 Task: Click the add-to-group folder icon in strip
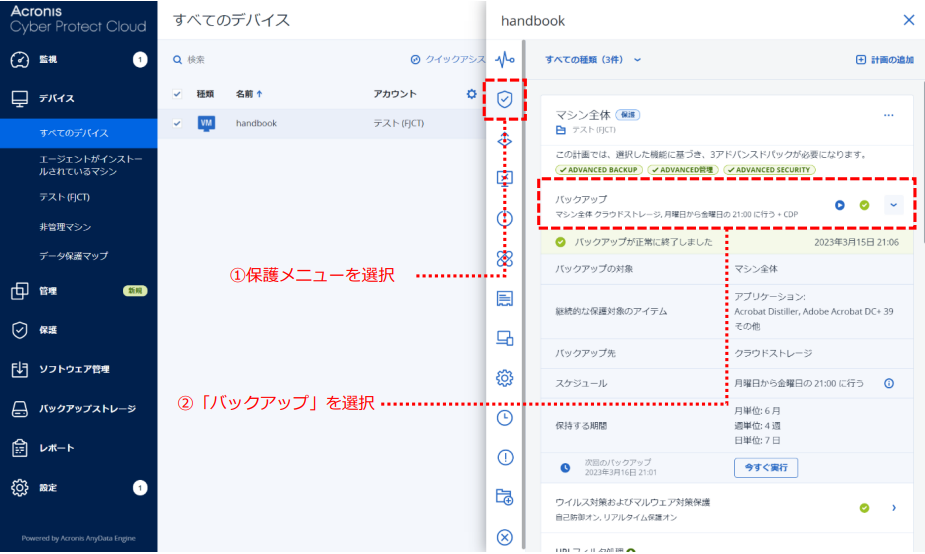tap(505, 497)
